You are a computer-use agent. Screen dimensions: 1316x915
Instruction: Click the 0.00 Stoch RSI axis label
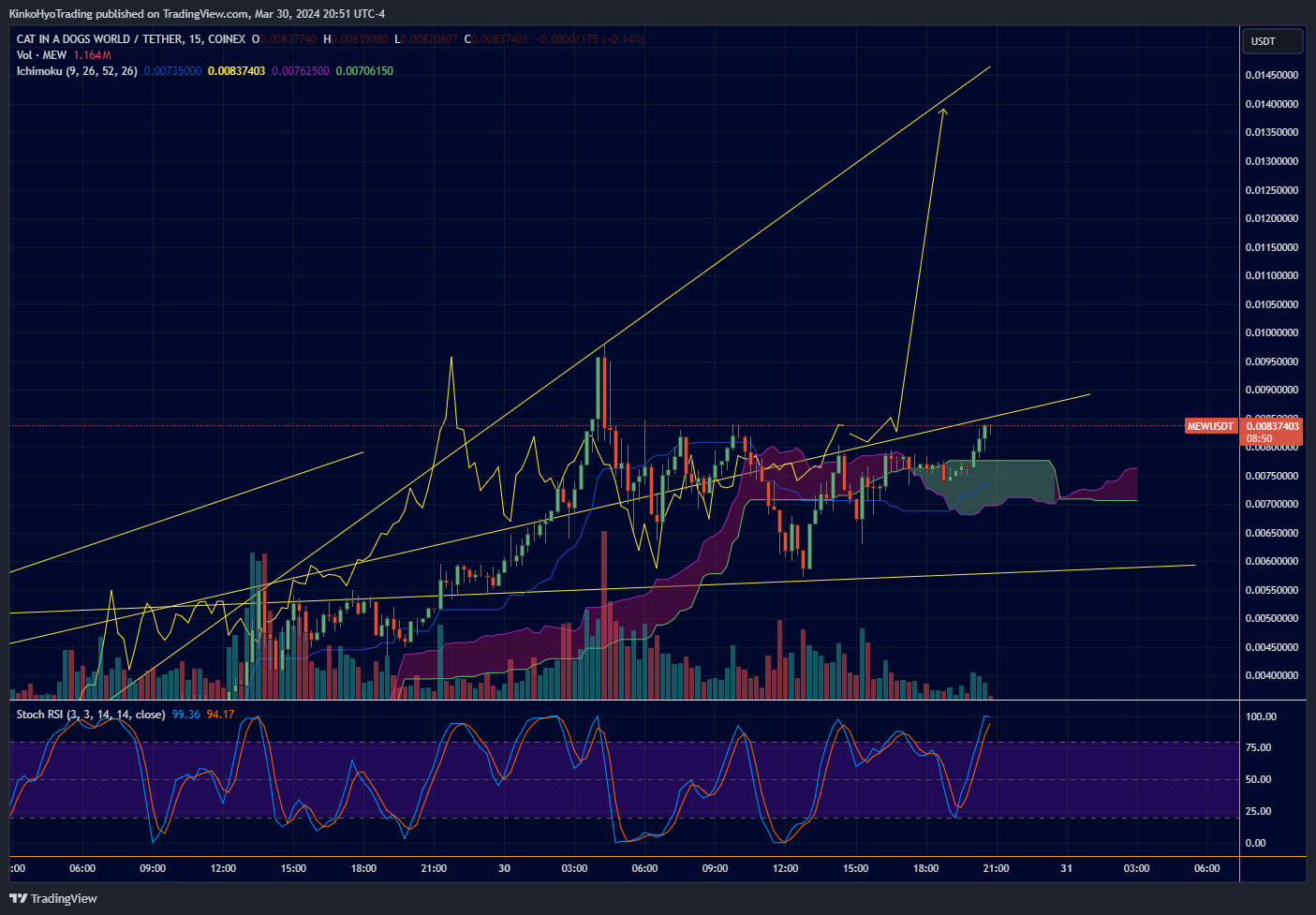coord(1255,843)
